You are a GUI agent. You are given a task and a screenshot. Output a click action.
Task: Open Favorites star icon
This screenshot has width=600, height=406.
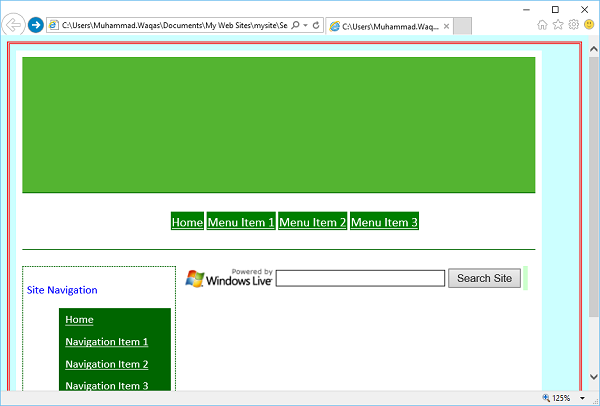pyautogui.click(x=558, y=25)
